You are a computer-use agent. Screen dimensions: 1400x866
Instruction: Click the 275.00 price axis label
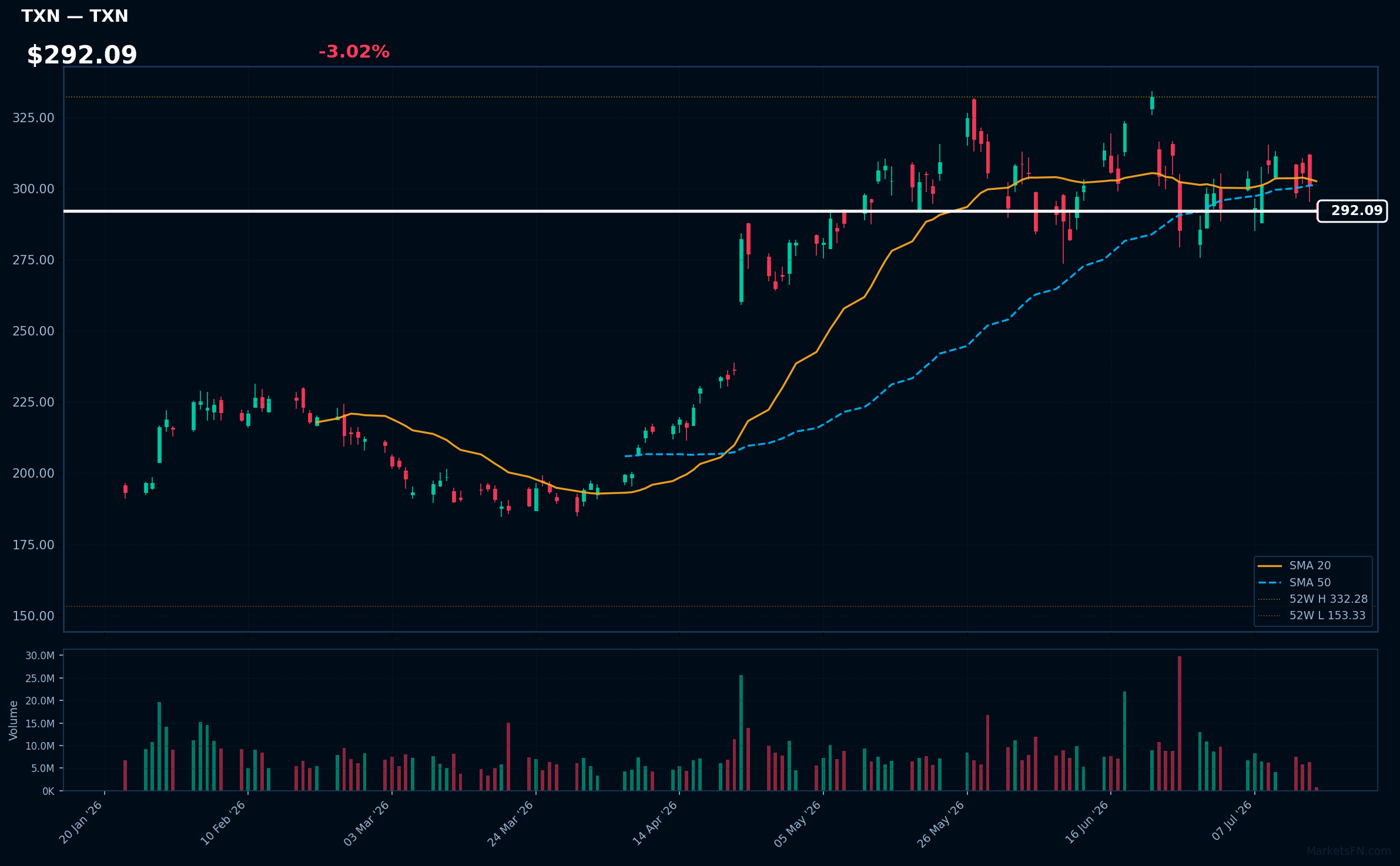tap(34, 260)
